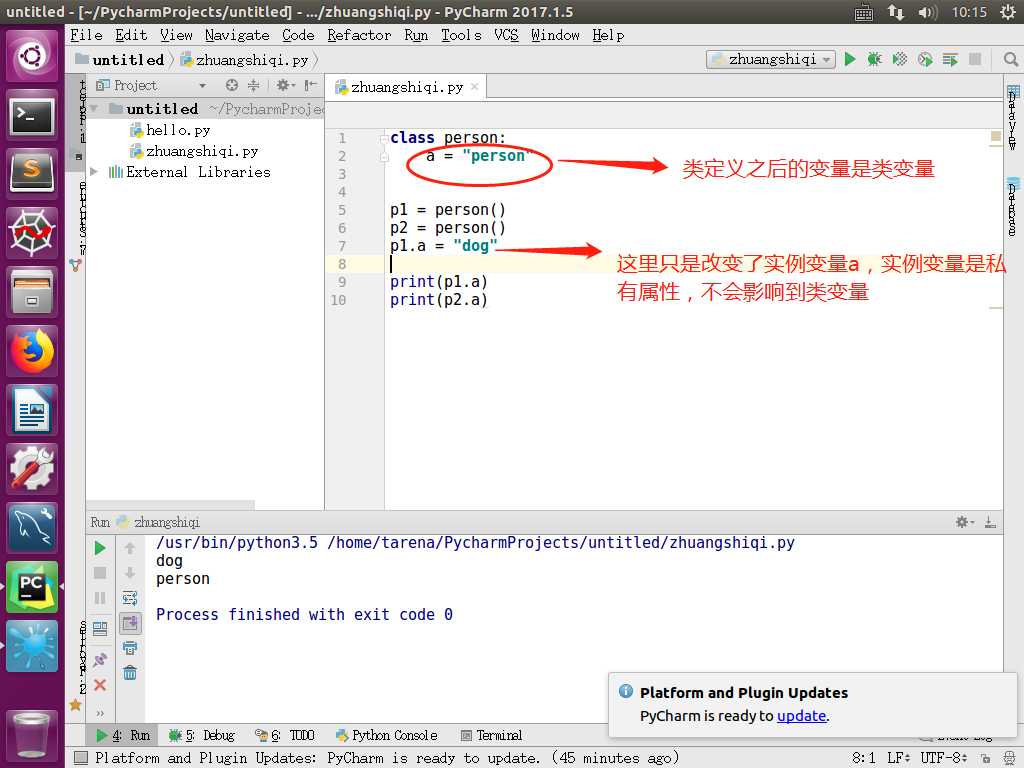Screen dimensions: 1024x768
Task: Run with coverage icon in toolbar
Action: (900, 59)
